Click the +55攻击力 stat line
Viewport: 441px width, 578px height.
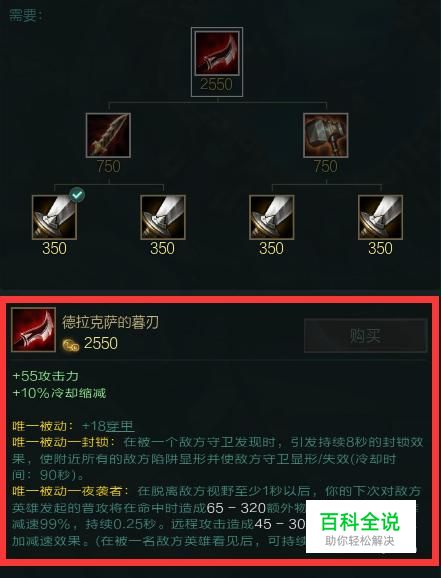coord(45,376)
